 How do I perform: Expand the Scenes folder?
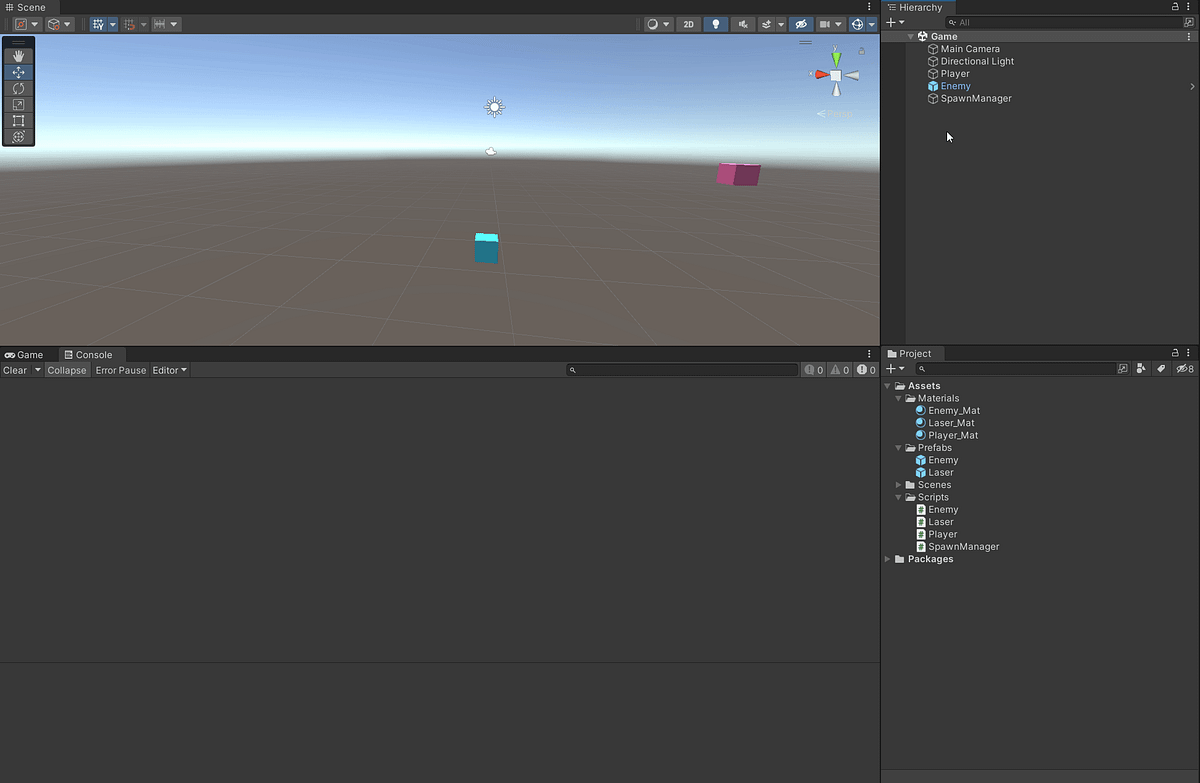898,484
